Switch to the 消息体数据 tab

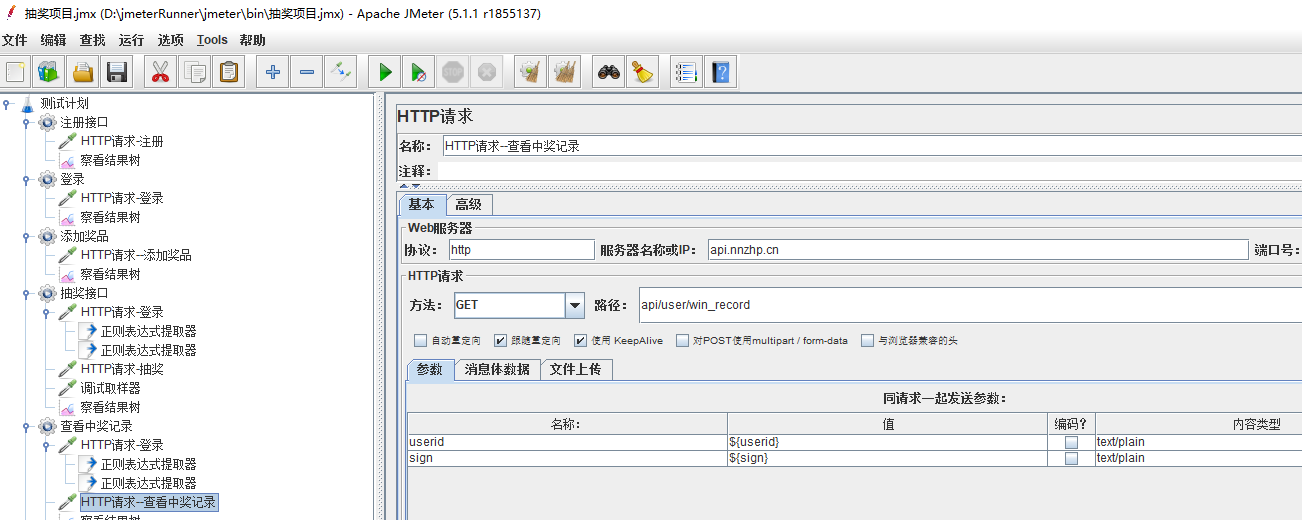pos(497,369)
